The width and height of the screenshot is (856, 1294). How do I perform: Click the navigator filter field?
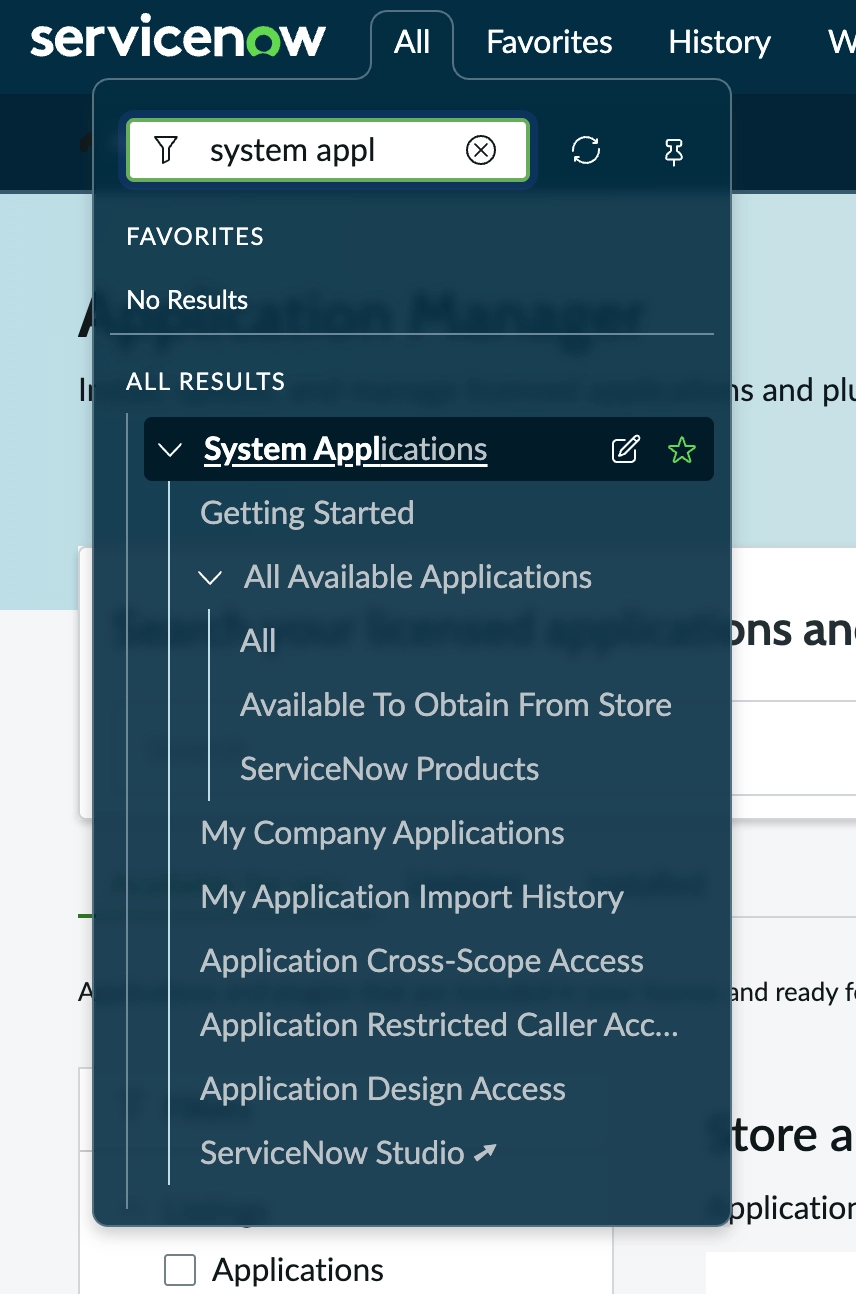coord(327,150)
